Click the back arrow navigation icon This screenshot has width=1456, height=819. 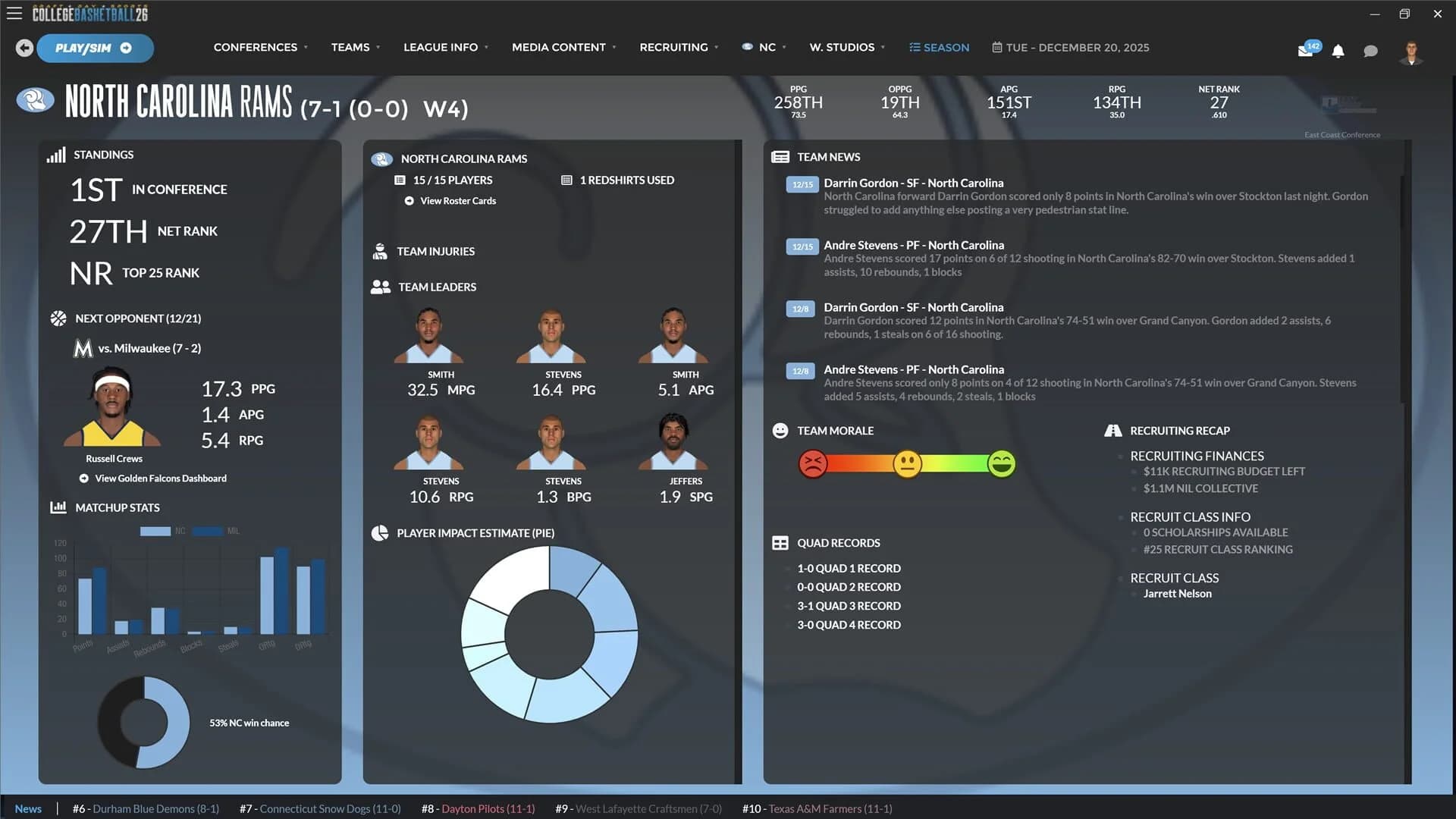coord(24,48)
